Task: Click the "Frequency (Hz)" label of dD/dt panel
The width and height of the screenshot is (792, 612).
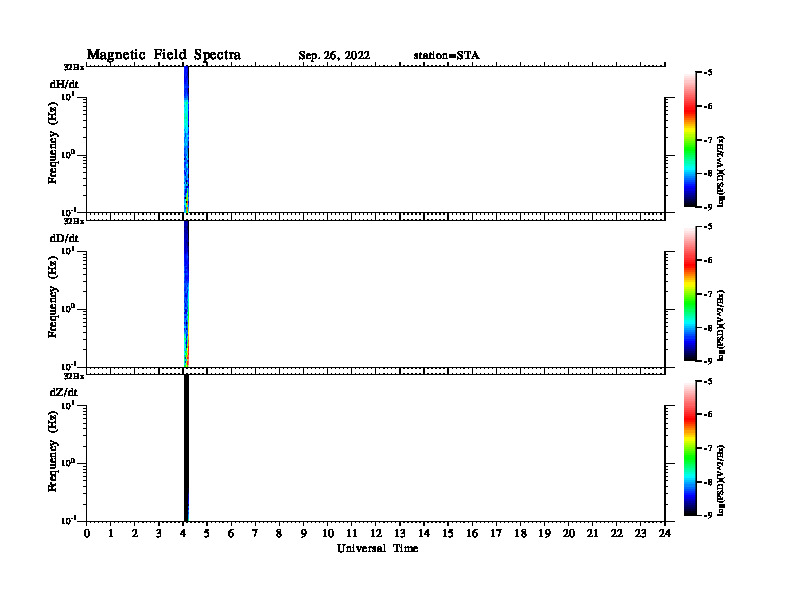Action: [x=53, y=297]
